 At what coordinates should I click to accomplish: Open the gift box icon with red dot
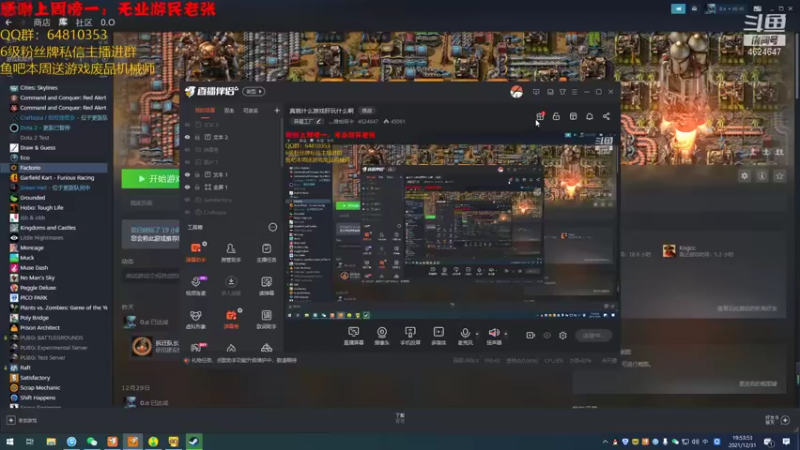pos(540,116)
